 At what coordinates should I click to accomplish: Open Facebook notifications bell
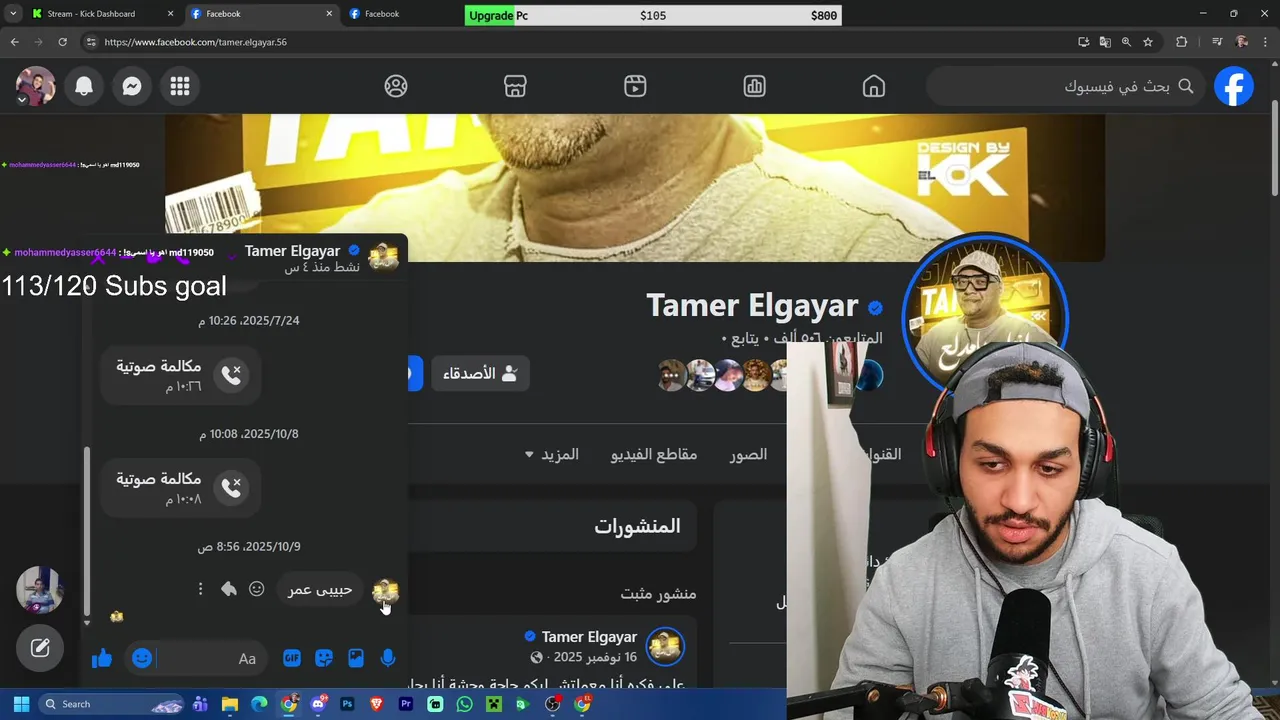(84, 86)
